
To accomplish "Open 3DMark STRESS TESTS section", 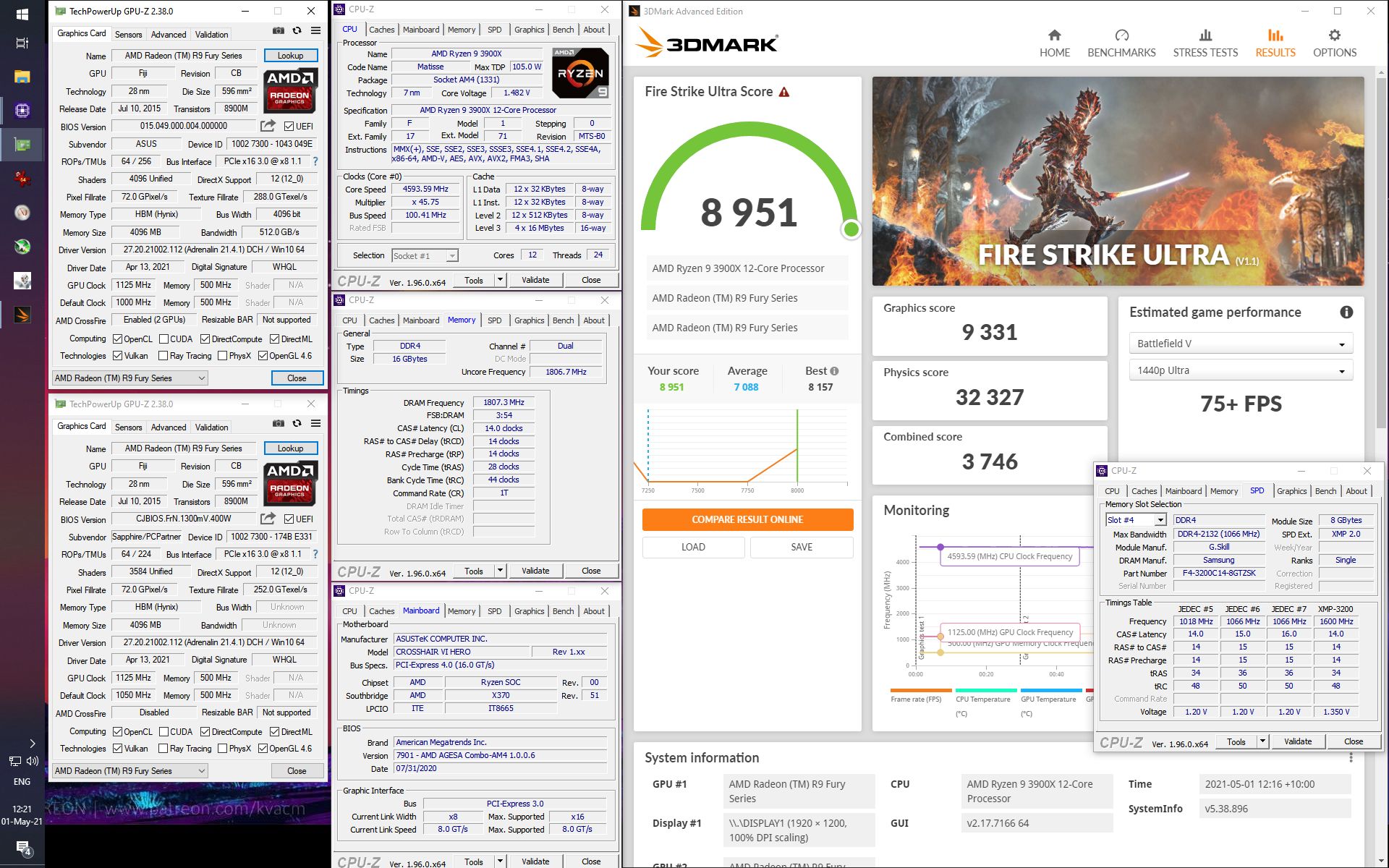I will click(x=1205, y=43).
